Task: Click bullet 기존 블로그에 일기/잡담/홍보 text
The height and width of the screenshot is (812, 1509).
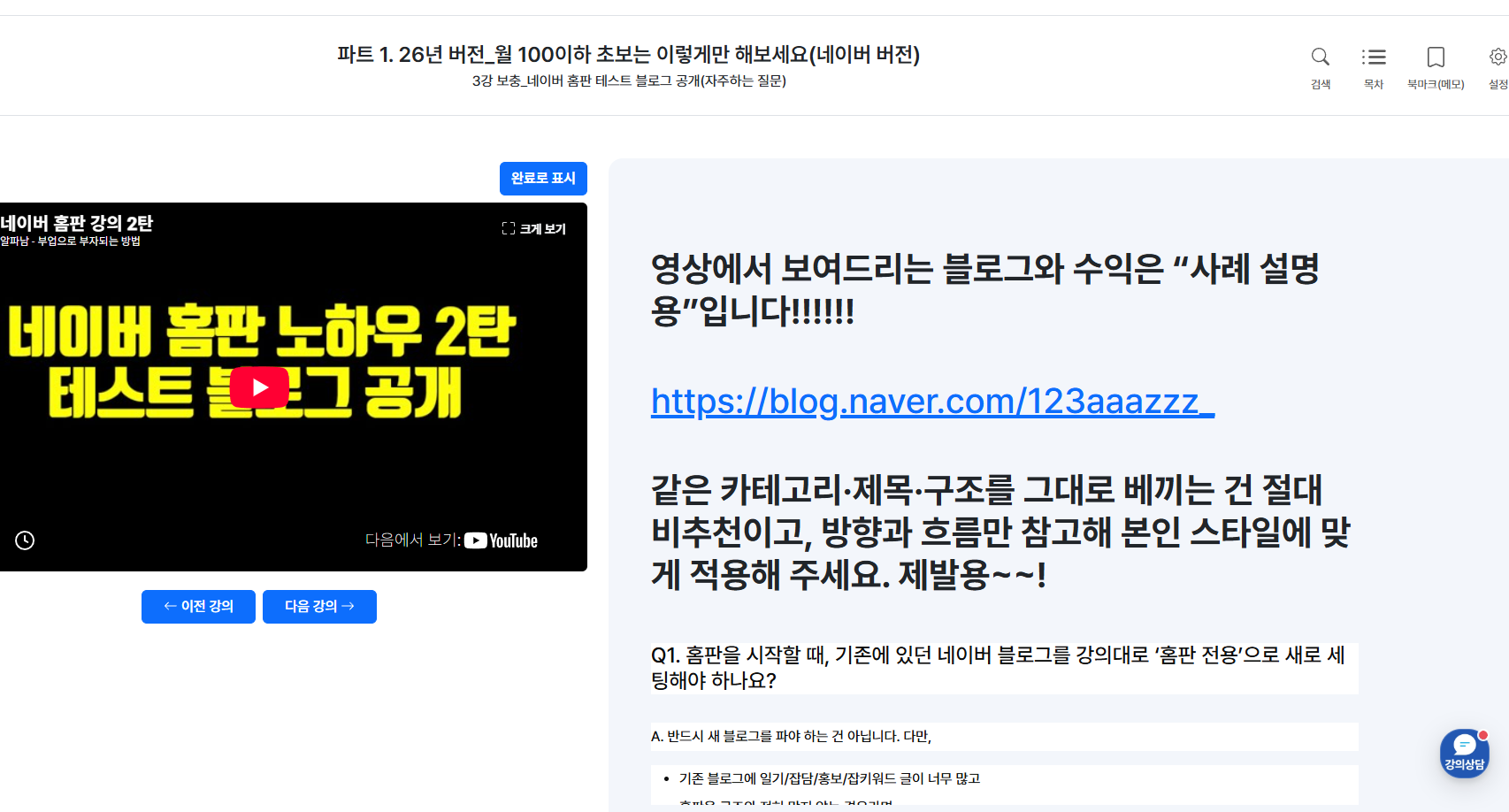Action: pyautogui.click(x=830, y=779)
